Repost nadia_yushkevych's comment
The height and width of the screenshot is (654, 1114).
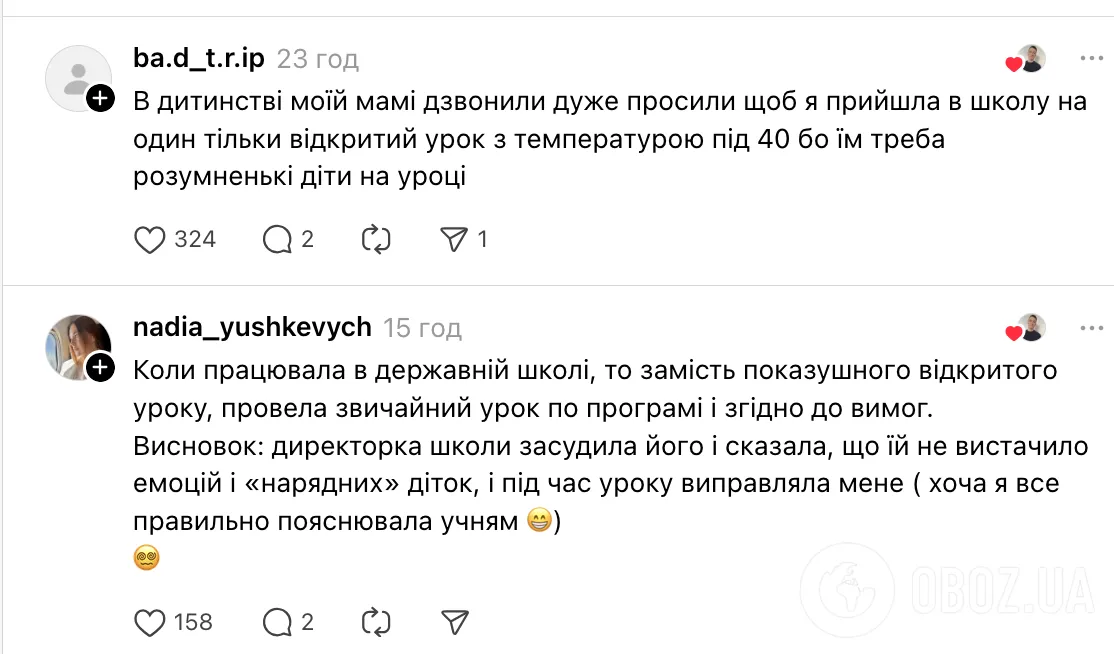pos(375,622)
